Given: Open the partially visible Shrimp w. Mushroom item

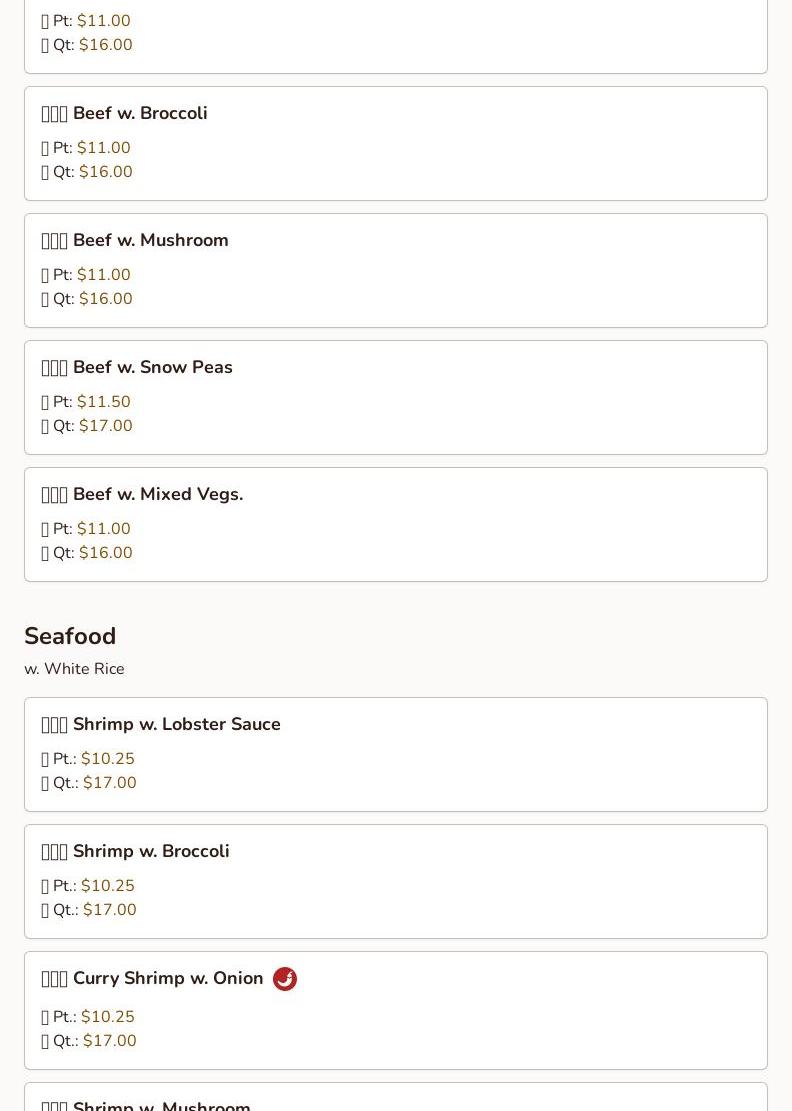Looking at the screenshot, I should [x=162, y=1103].
